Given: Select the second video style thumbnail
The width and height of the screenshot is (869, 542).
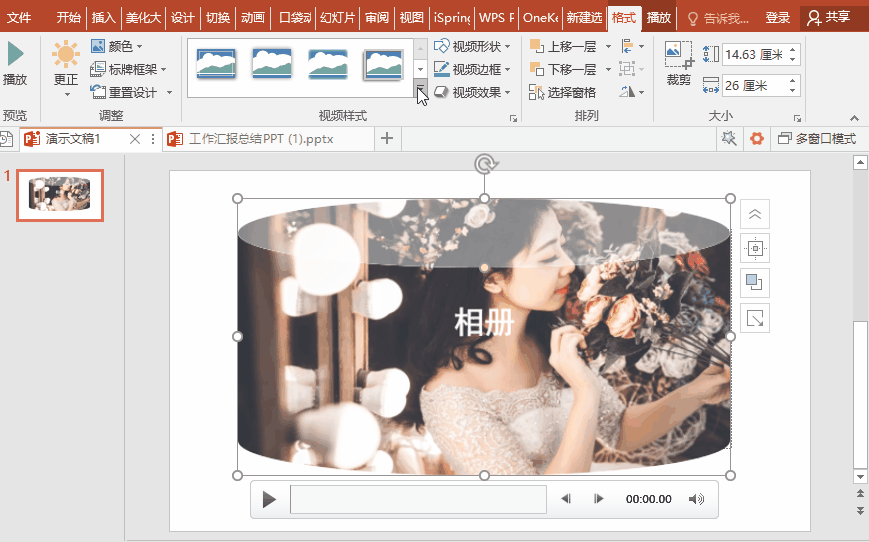Looking at the screenshot, I should [272, 64].
